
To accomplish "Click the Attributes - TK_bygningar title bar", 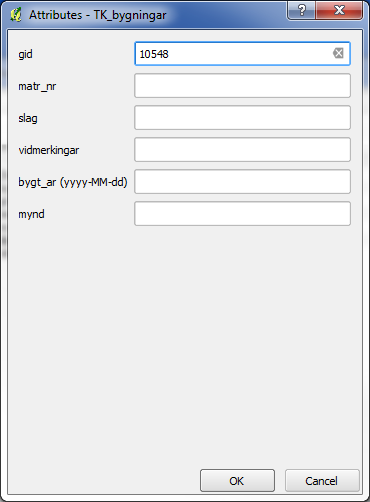I will [97, 15].
